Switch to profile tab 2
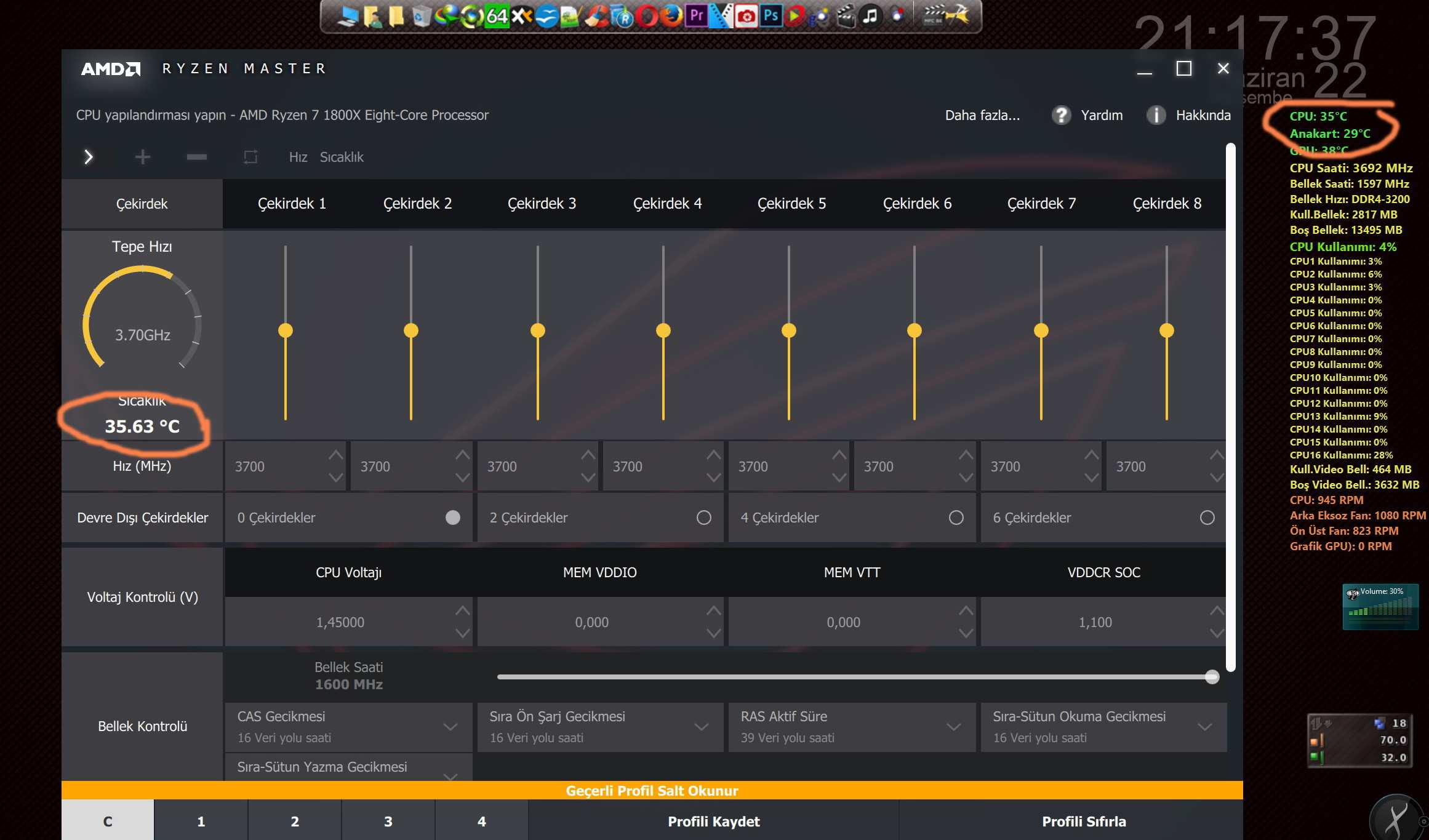1429x840 pixels. click(295, 821)
